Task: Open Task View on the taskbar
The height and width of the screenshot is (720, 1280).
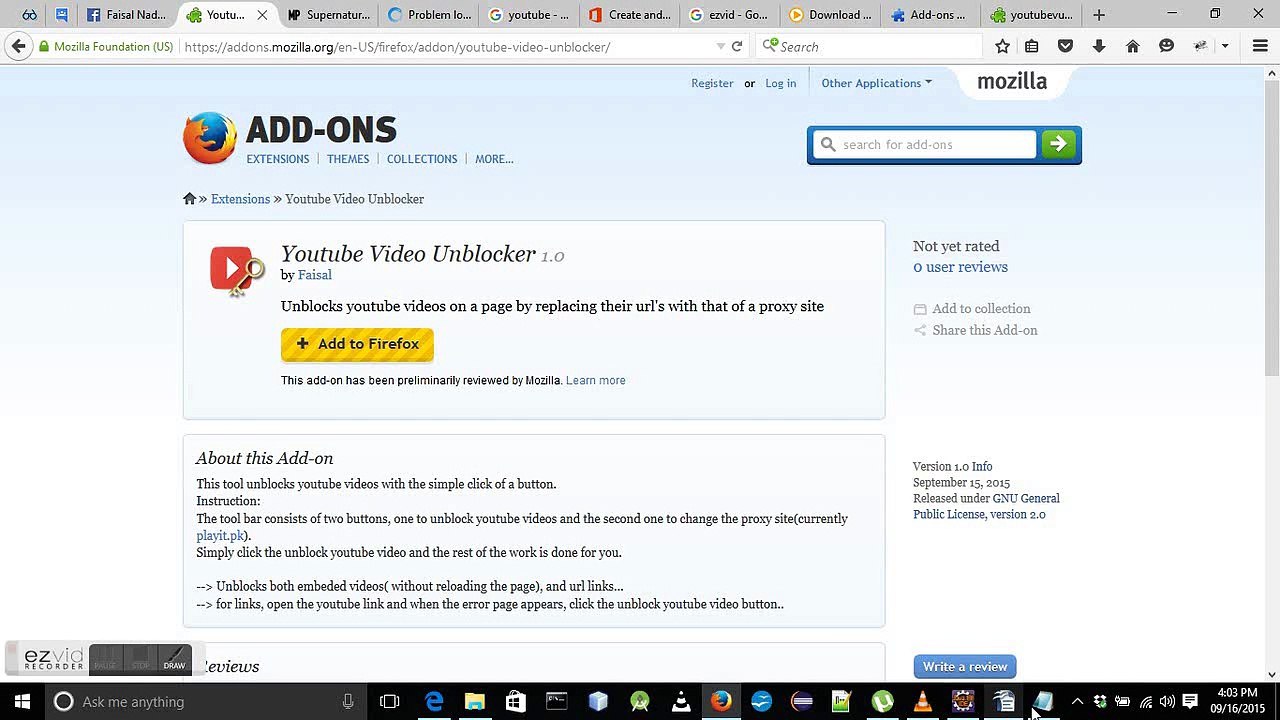Action: click(x=390, y=701)
